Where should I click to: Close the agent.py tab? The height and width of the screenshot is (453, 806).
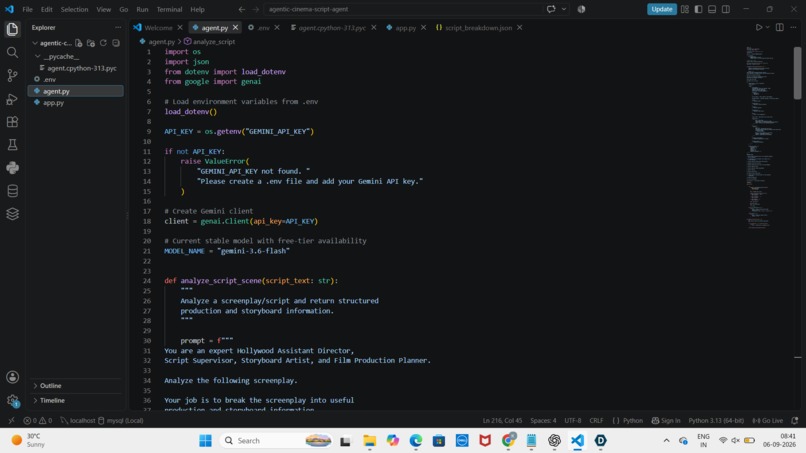tap(235, 28)
